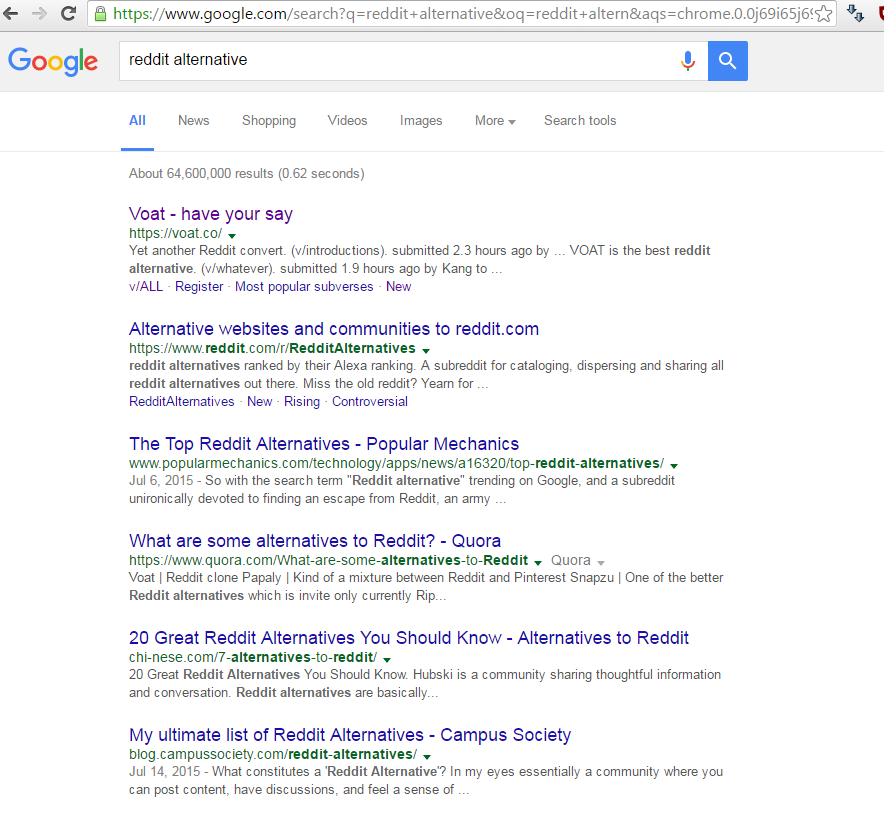The height and width of the screenshot is (814, 884).
Task: Click the green padlock security icon
Action: [100, 14]
